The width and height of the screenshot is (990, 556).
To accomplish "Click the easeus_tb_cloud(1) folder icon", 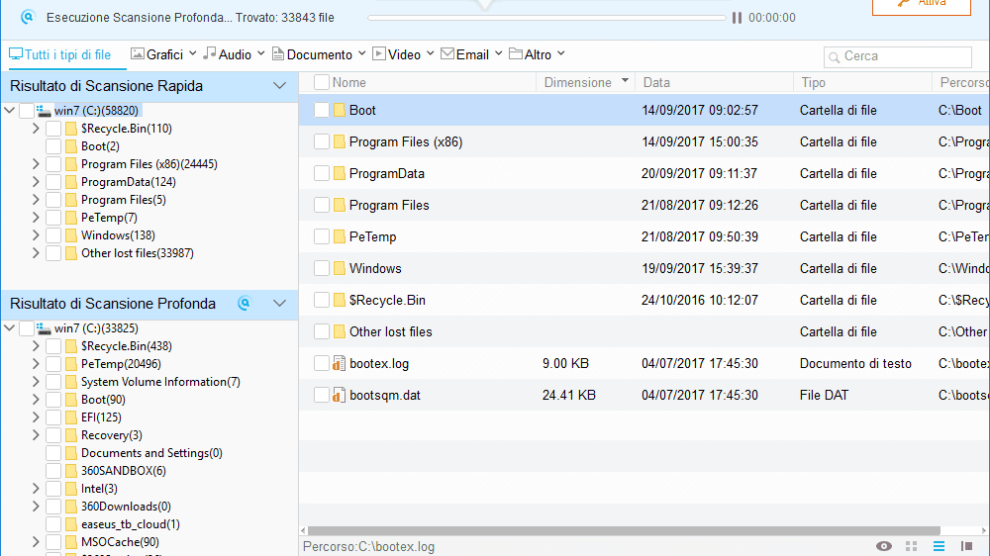I will (71, 524).
